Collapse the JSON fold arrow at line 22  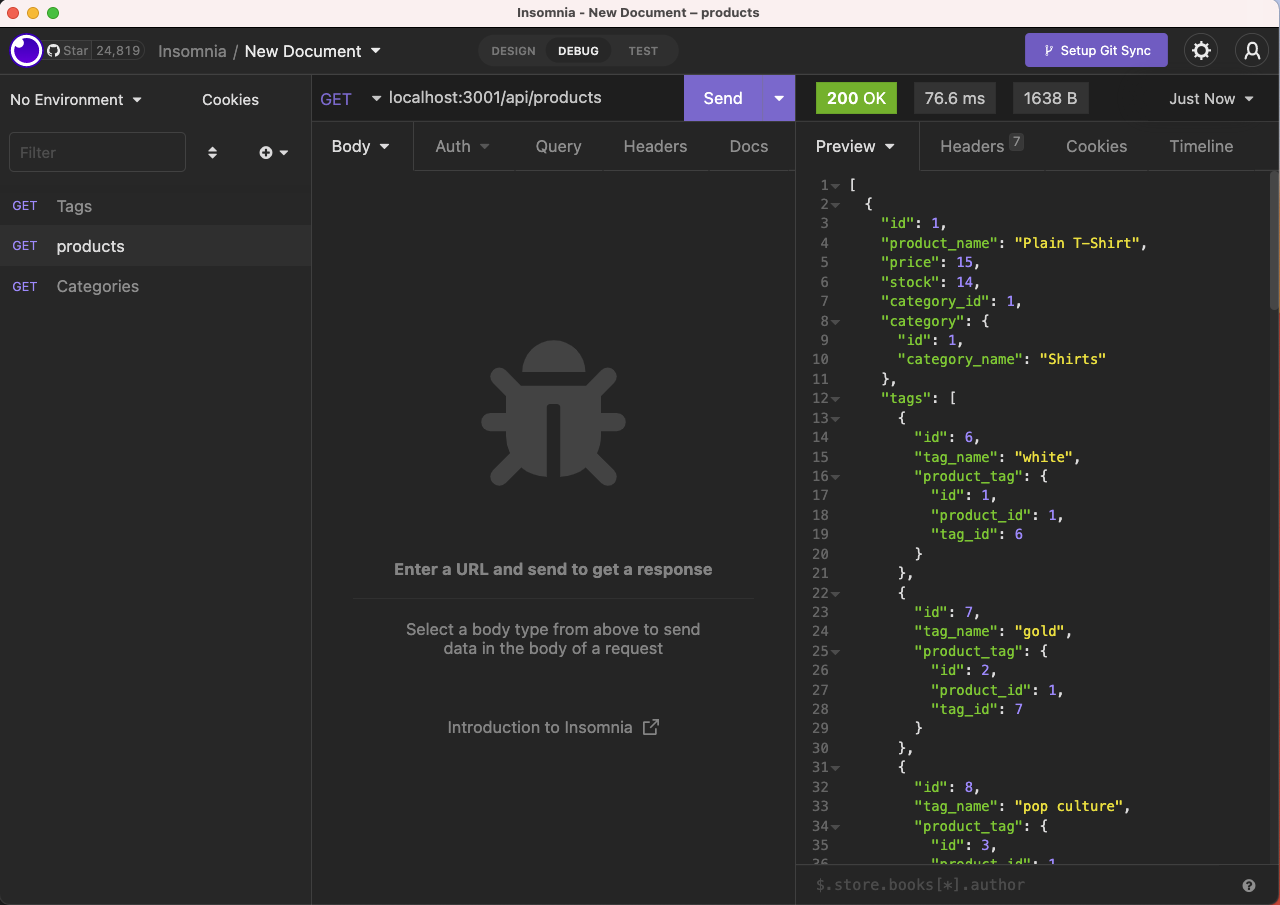(835, 594)
